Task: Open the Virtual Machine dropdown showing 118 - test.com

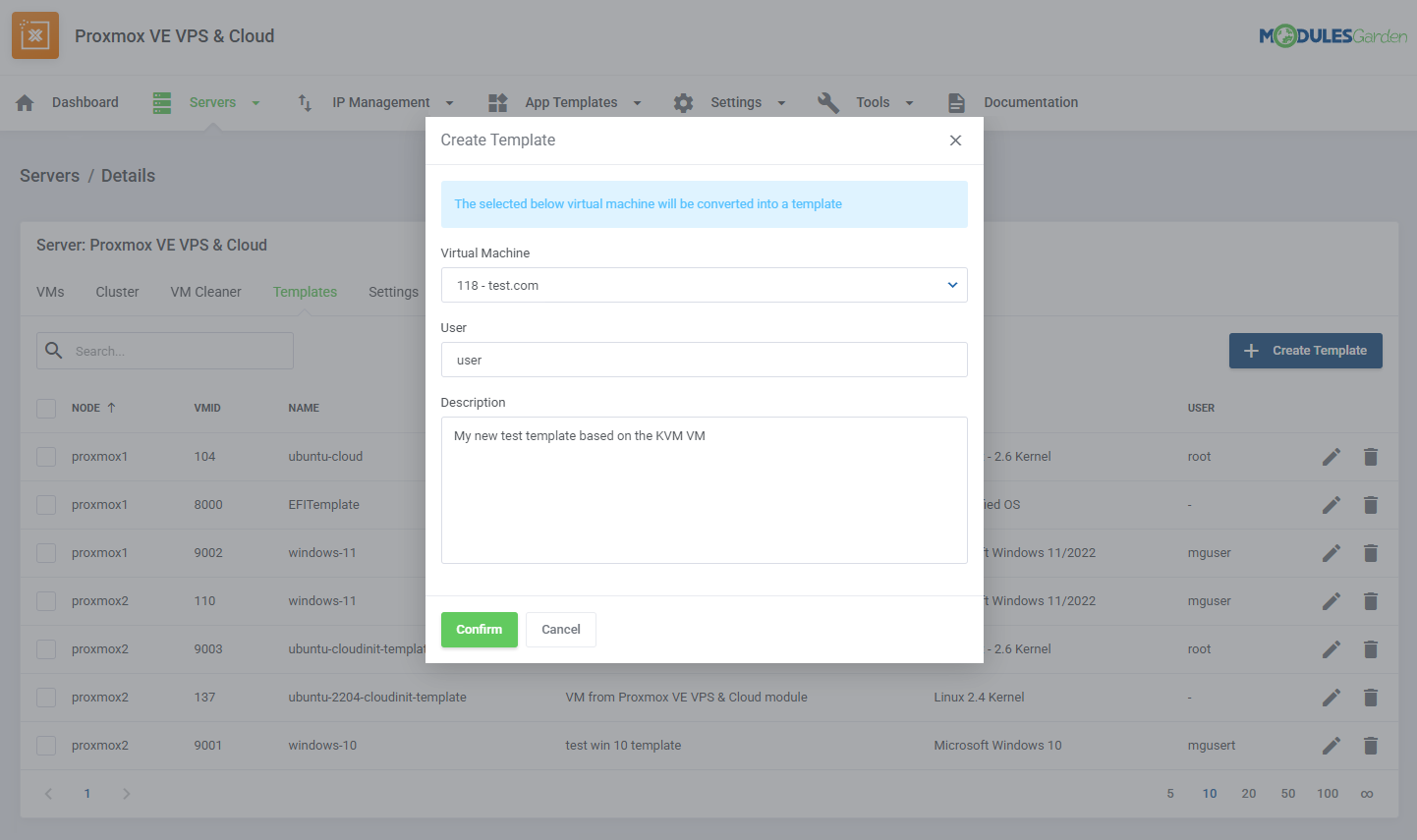Action: [x=704, y=285]
